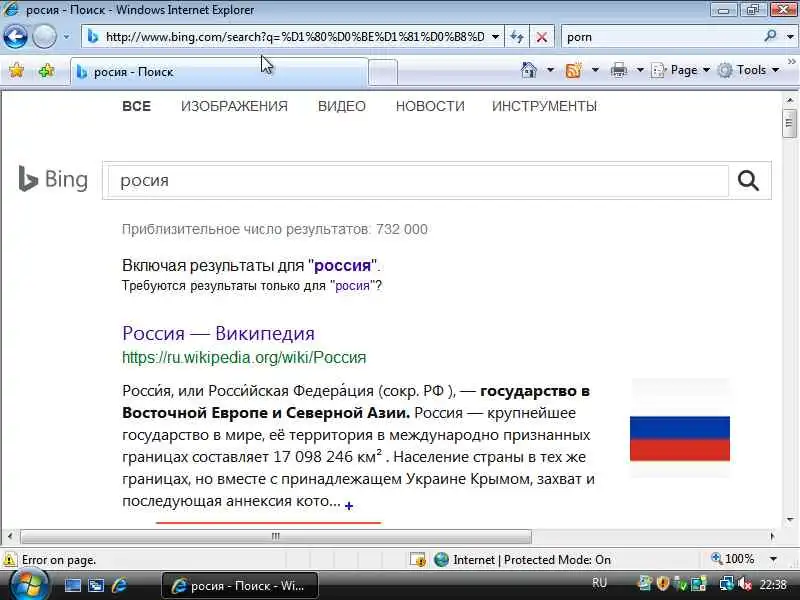Expand the Home button dropdown arrow

pyautogui.click(x=550, y=70)
